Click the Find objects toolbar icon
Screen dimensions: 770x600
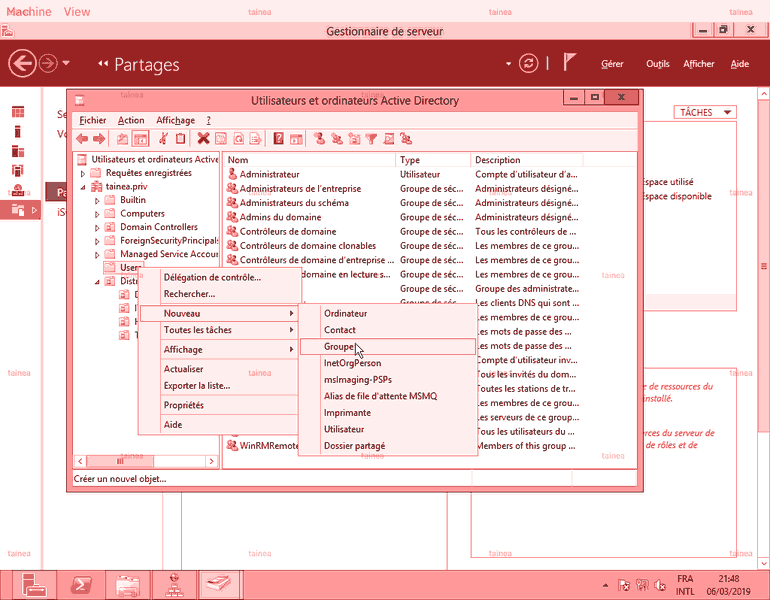(x=388, y=139)
